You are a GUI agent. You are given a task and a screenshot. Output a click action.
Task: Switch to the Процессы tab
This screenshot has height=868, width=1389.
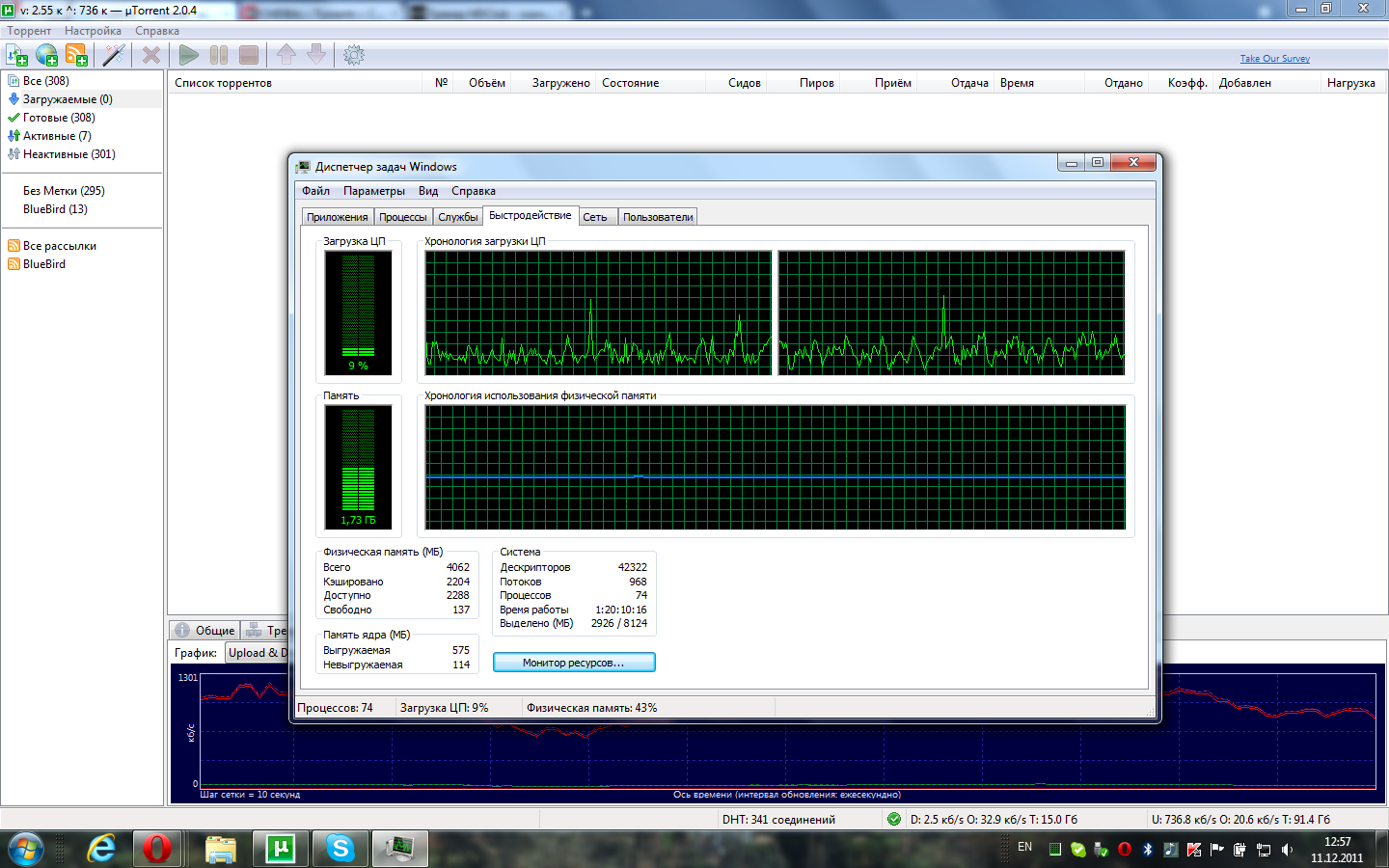[x=403, y=217]
